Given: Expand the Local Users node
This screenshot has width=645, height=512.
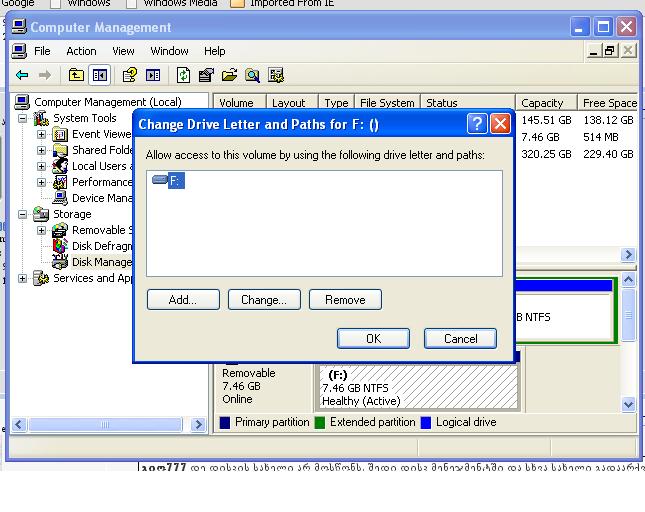Looking at the screenshot, I should 42,167.
